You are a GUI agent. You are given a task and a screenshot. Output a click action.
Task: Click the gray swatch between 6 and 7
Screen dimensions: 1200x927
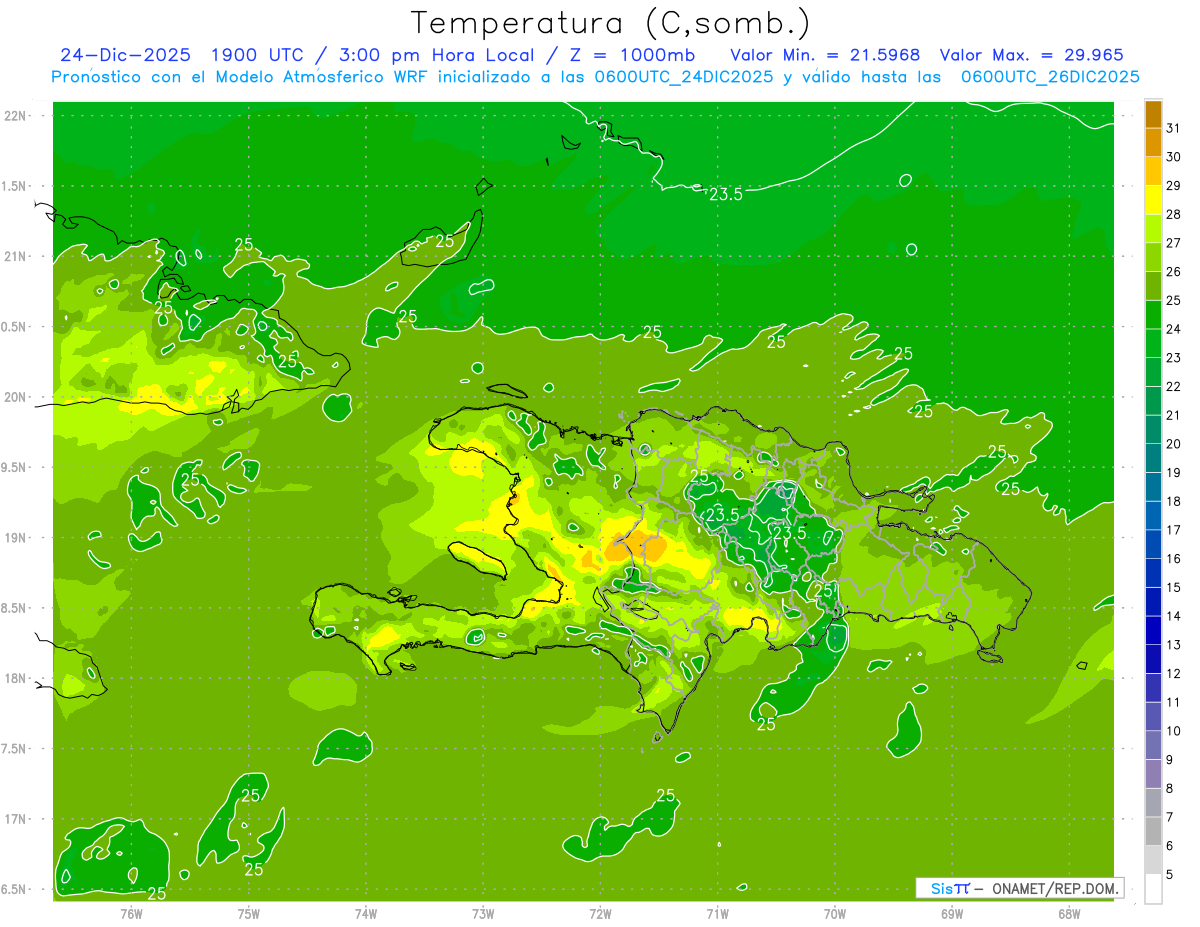coord(1153,831)
